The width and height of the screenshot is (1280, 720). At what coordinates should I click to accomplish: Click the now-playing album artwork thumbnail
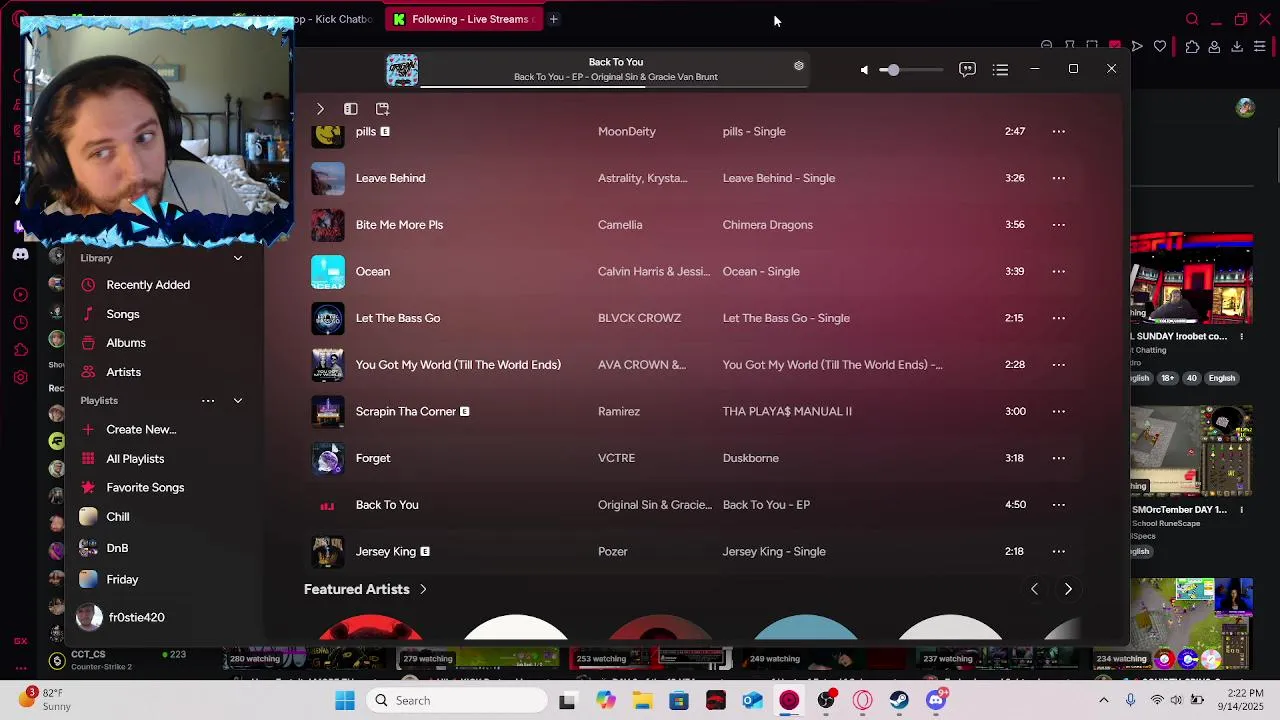[x=402, y=70]
